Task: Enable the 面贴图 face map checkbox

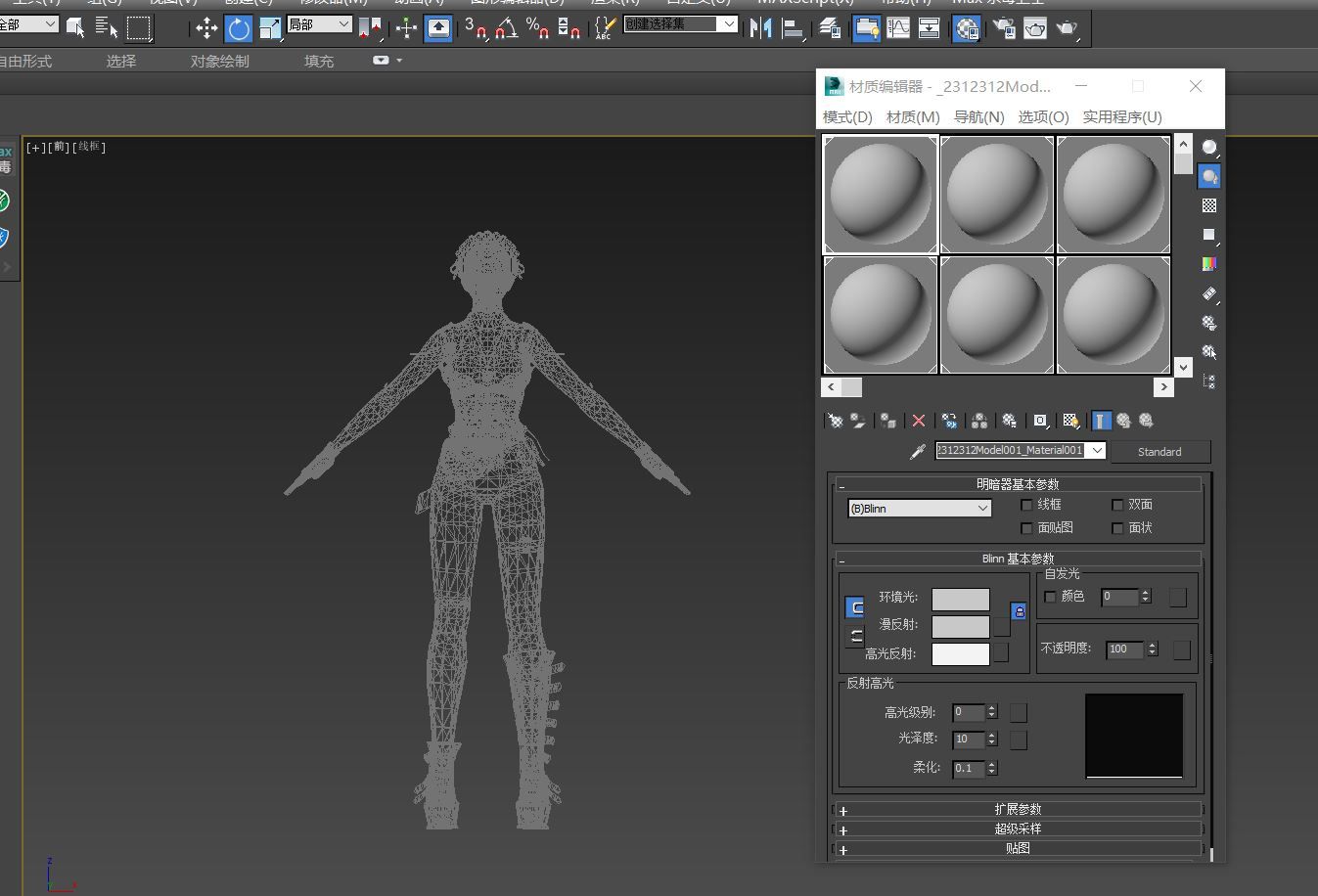Action: (x=1026, y=528)
